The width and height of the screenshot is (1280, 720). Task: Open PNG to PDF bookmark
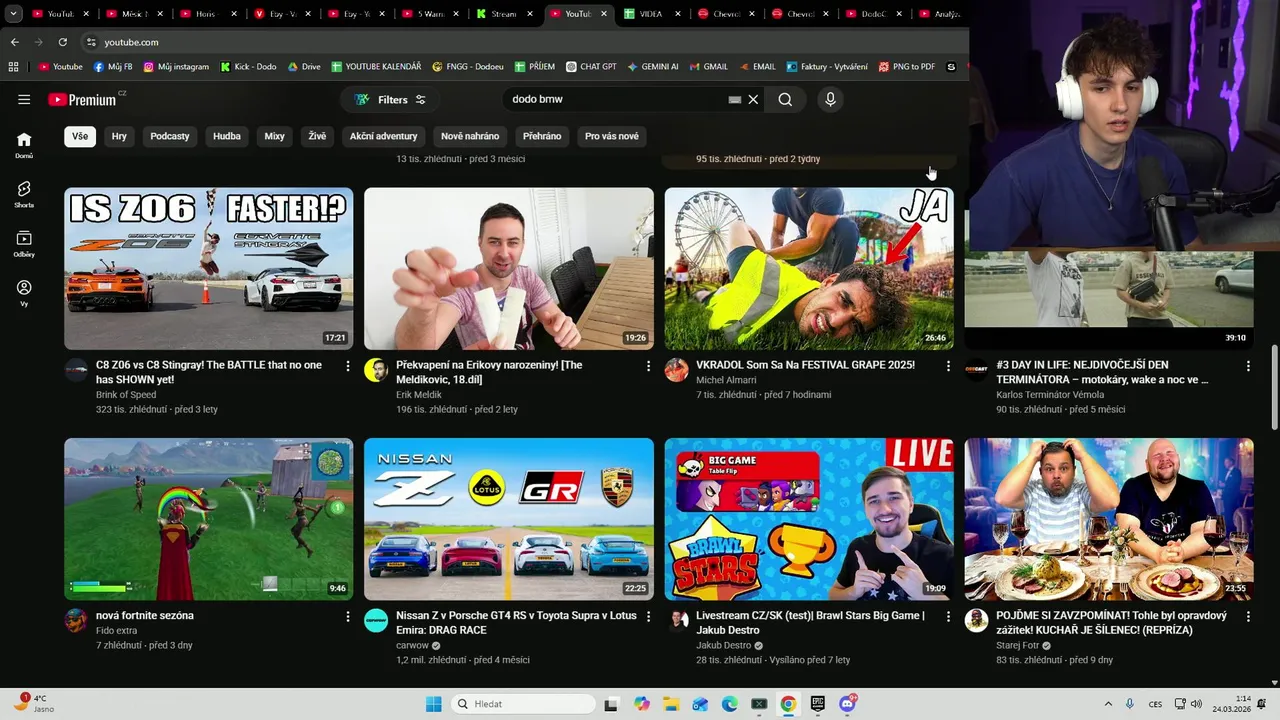(907, 67)
